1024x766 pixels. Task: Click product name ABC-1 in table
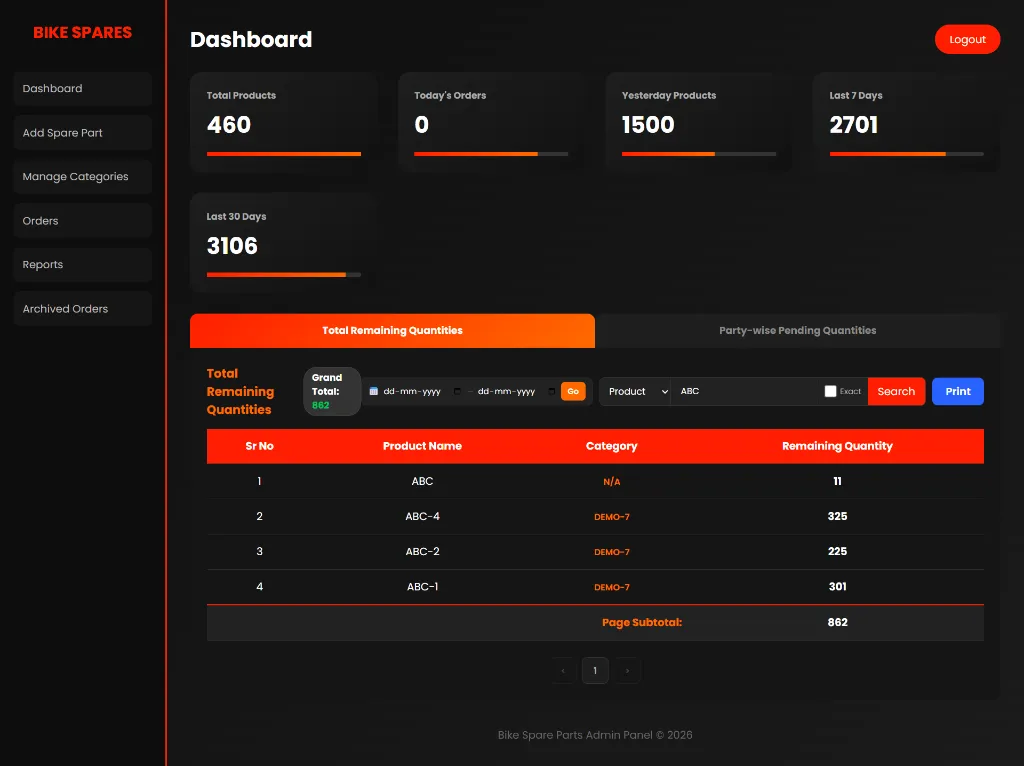click(x=422, y=587)
